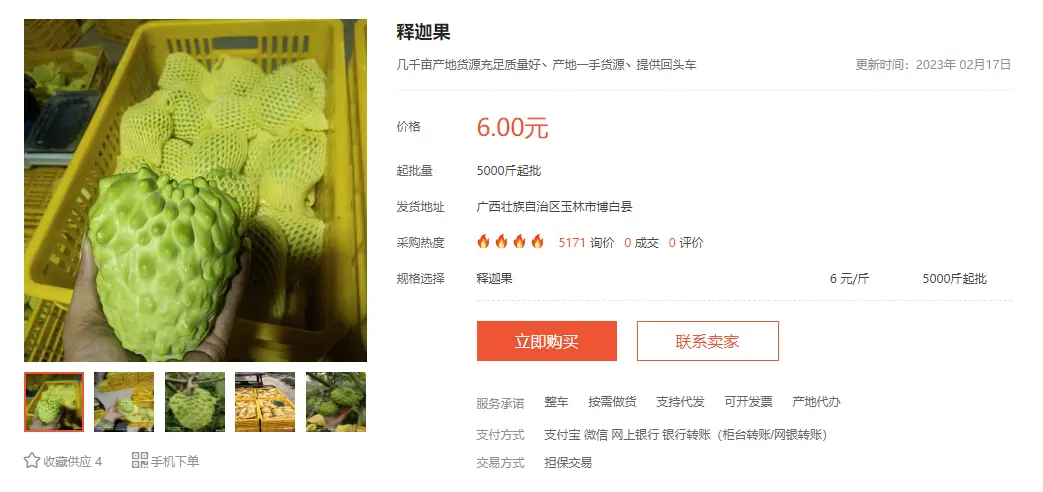1043x492 pixels.
Task: Click the 0 评价 reviews count
Action: click(x=686, y=243)
